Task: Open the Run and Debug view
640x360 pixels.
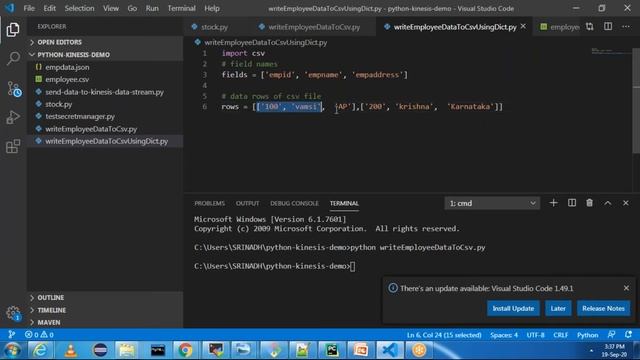Action: pyautogui.click(x=13, y=118)
